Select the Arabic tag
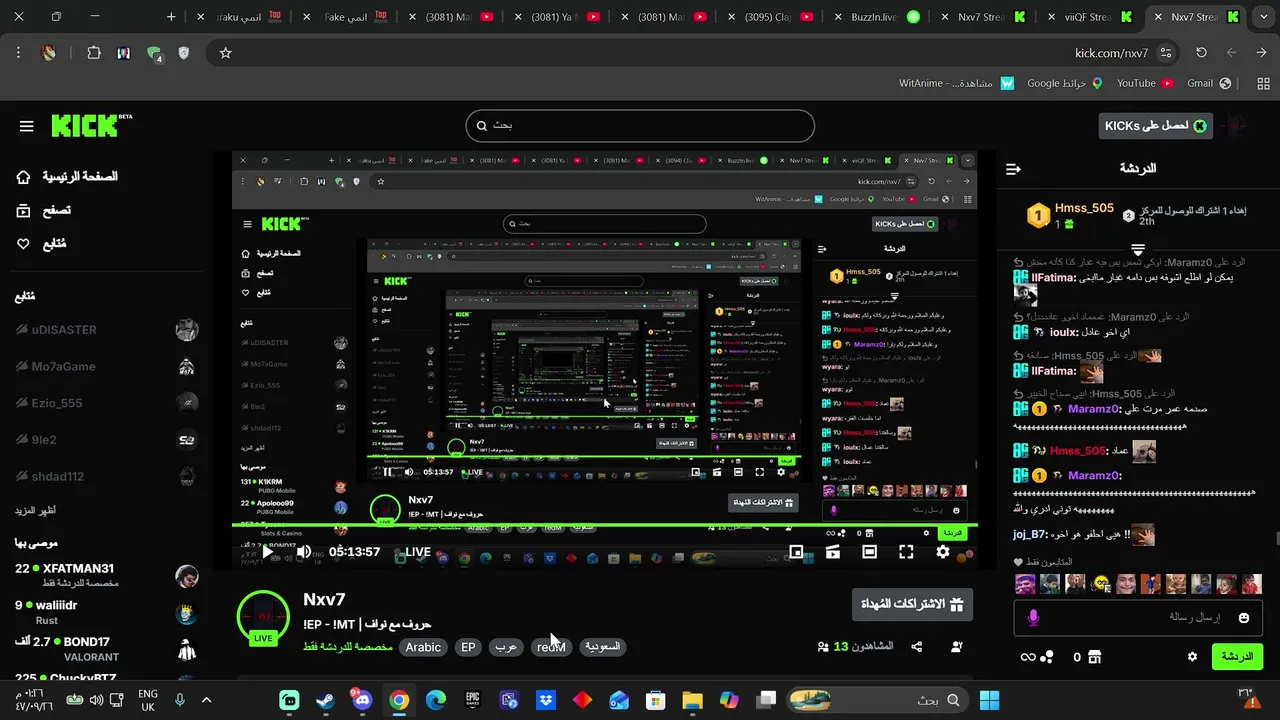 click(x=423, y=647)
